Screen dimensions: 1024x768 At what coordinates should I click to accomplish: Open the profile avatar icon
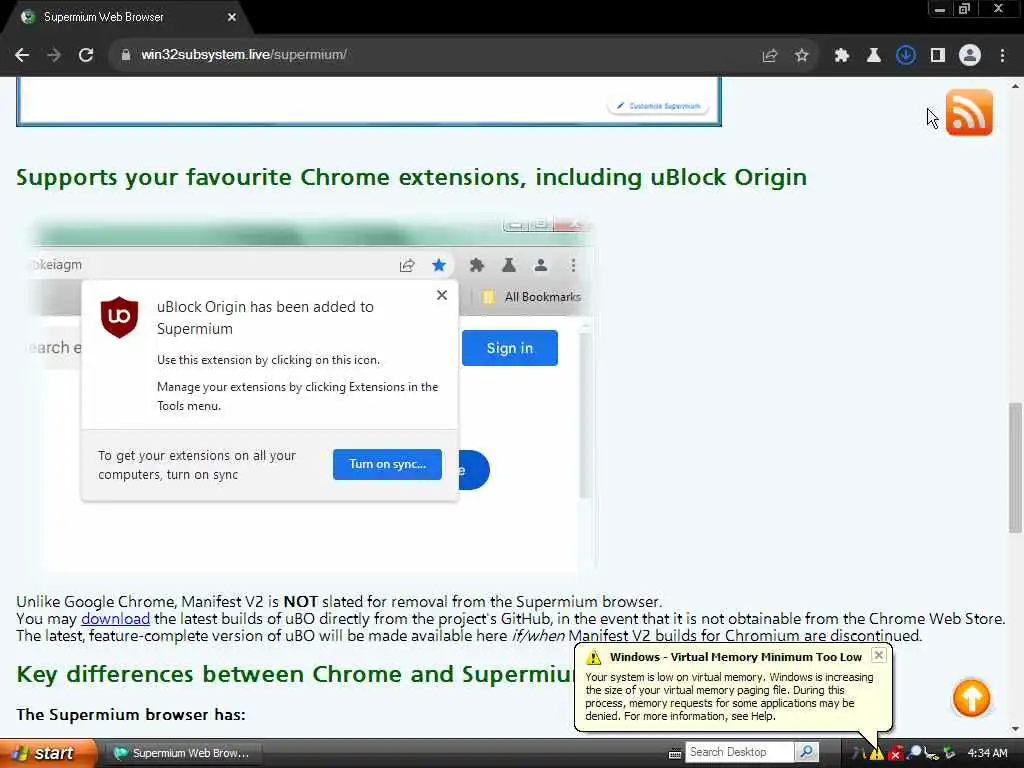click(970, 56)
